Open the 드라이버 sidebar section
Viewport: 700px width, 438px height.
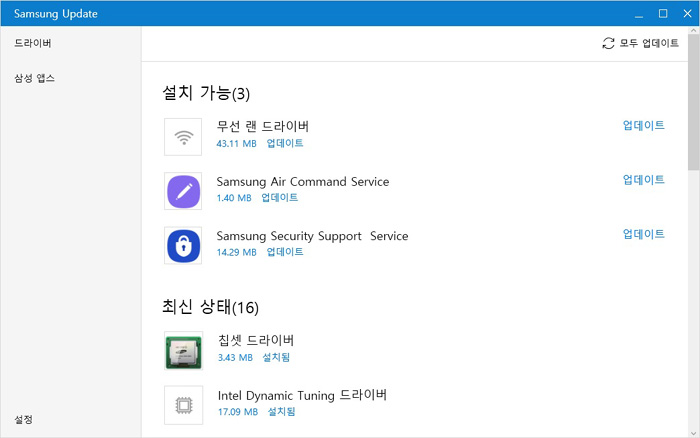pos(33,43)
